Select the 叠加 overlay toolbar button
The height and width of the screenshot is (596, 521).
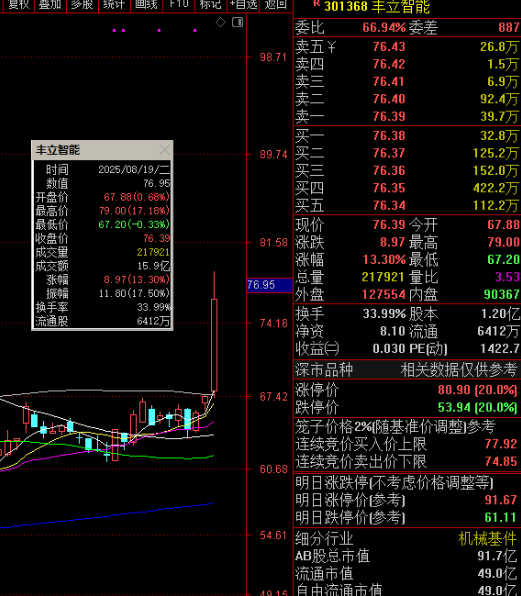pyautogui.click(x=50, y=5)
